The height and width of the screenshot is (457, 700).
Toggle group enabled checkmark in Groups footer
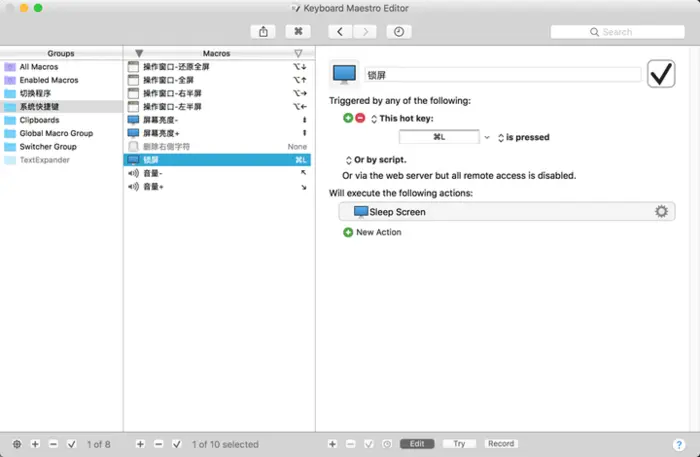click(x=71, y=444)
